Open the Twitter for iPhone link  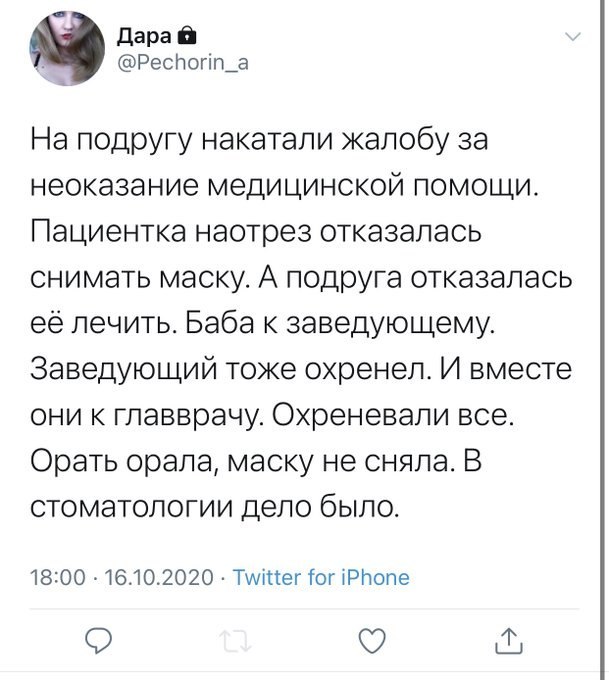pyautogui.click(x=320, y=577)
